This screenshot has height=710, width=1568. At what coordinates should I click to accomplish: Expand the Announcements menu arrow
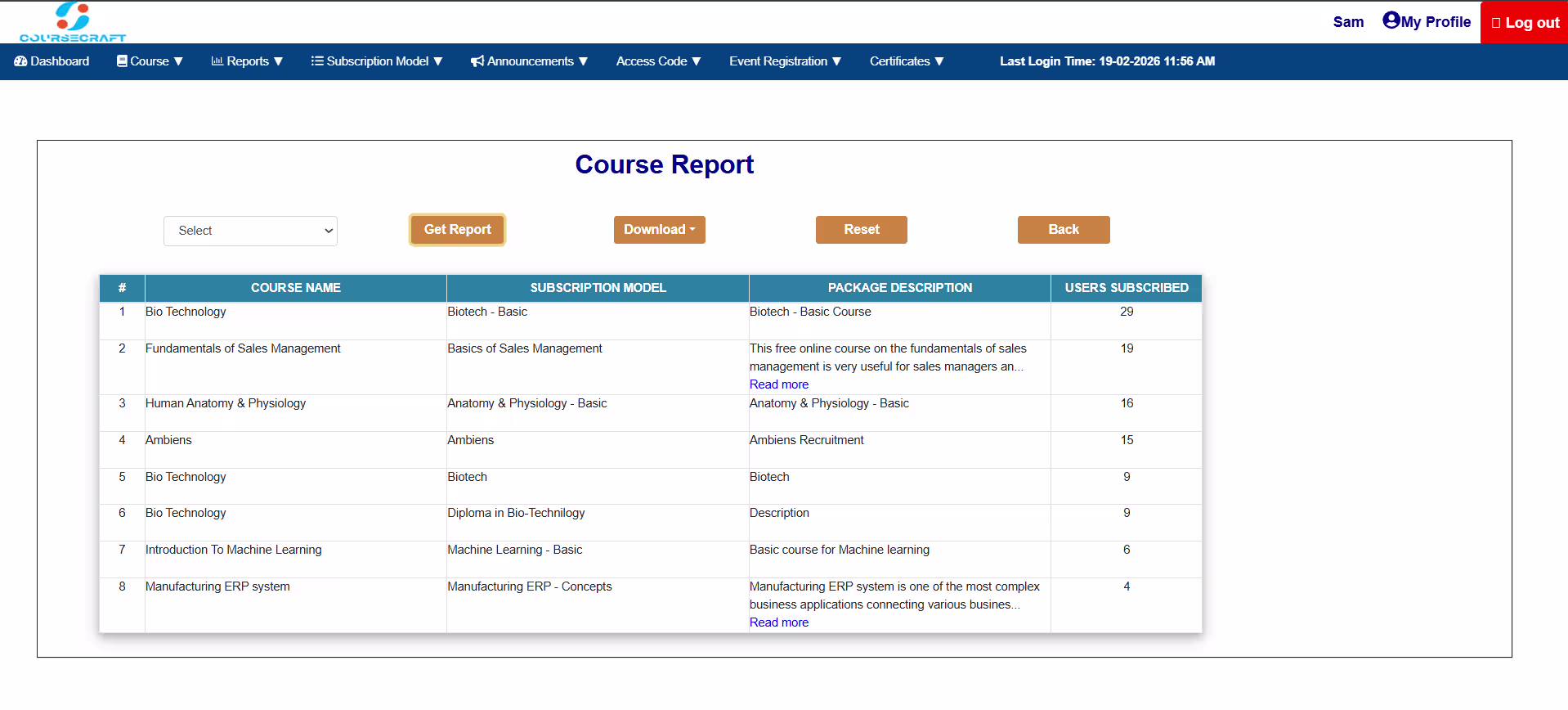583,61
